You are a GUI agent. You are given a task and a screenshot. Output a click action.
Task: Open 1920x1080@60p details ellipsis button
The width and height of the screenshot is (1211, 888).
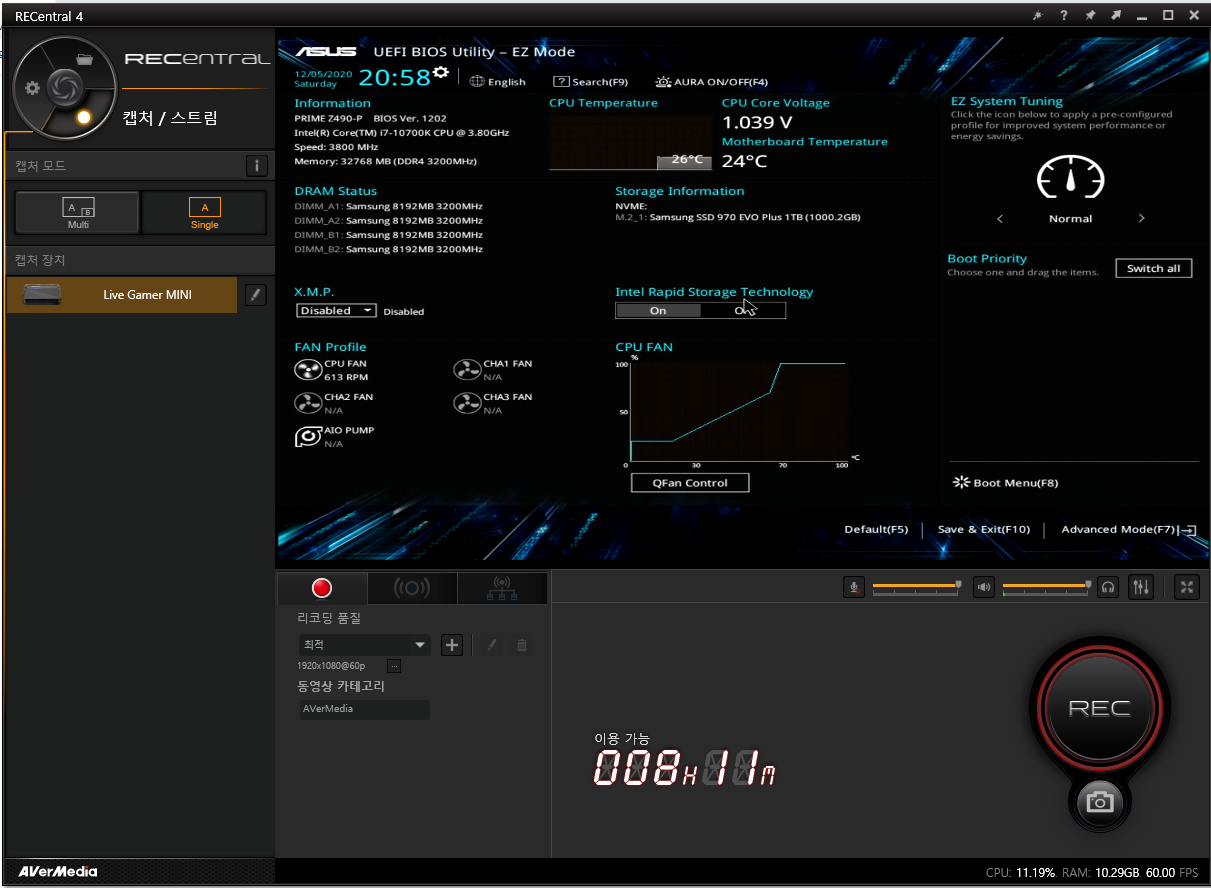pos(394,666)
